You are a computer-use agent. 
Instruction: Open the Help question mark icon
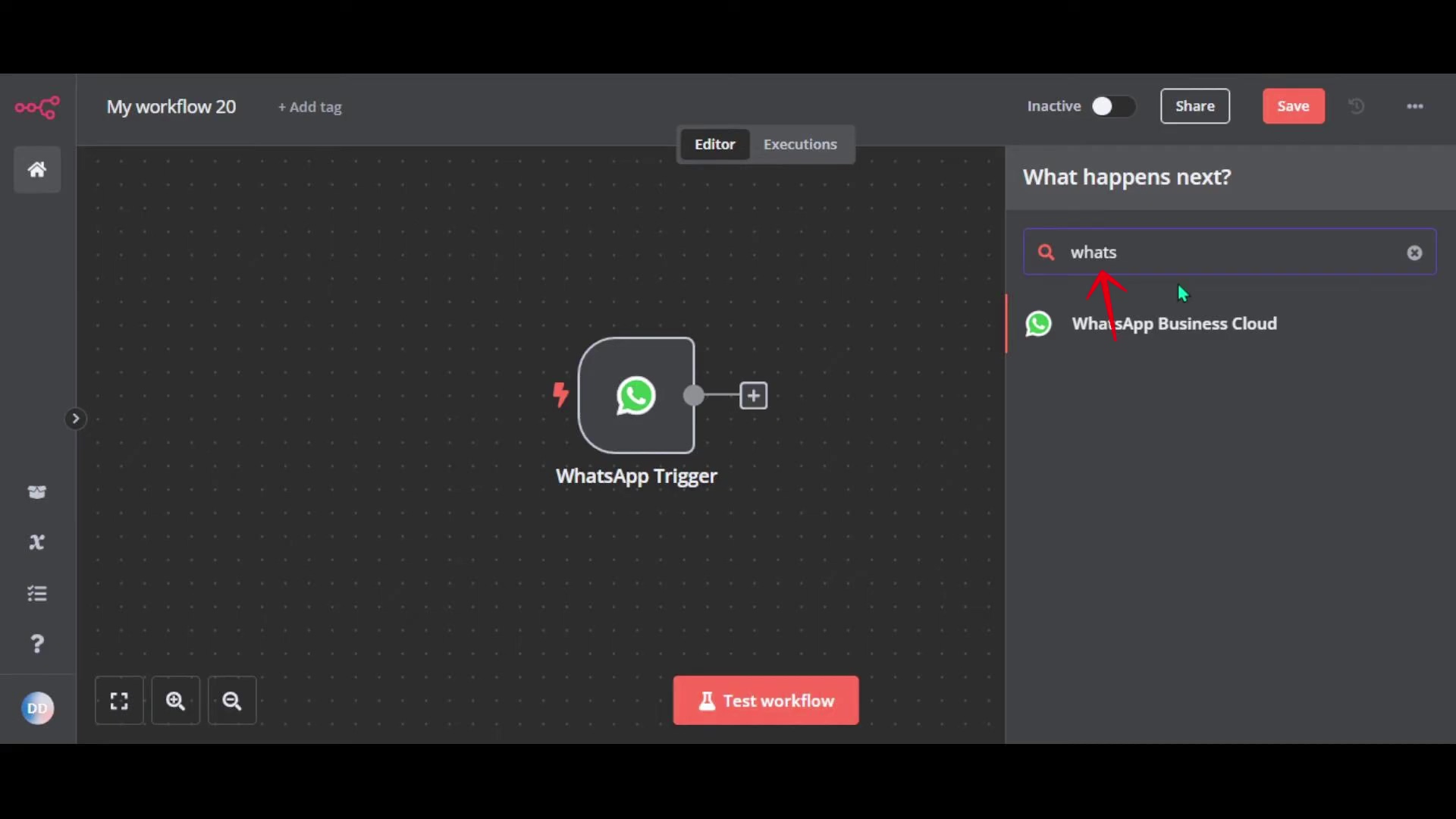coord(37,644)
